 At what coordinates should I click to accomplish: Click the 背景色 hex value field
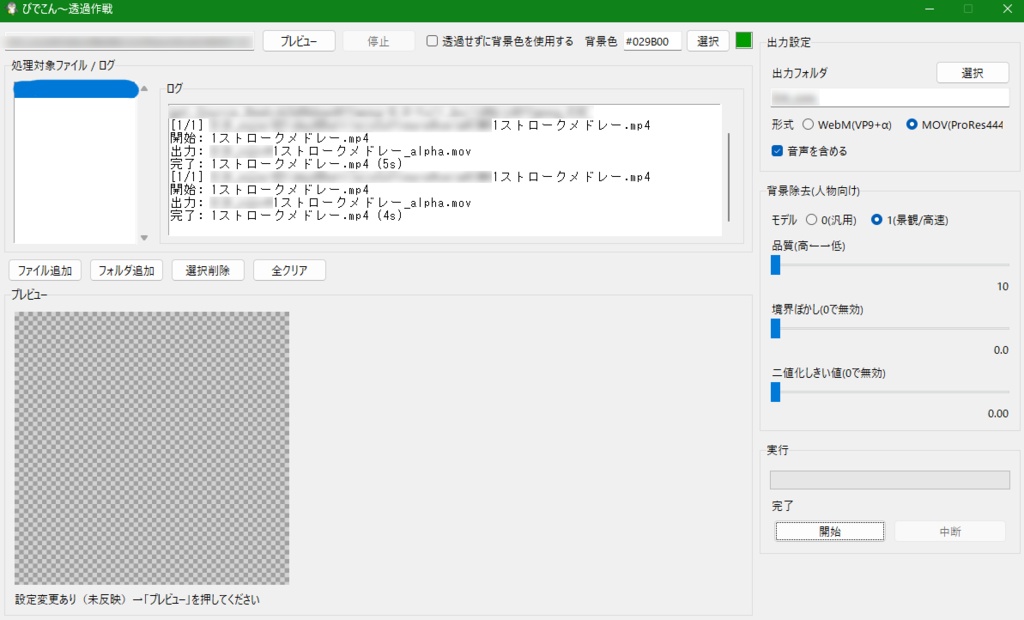click(x=652, y=41)
